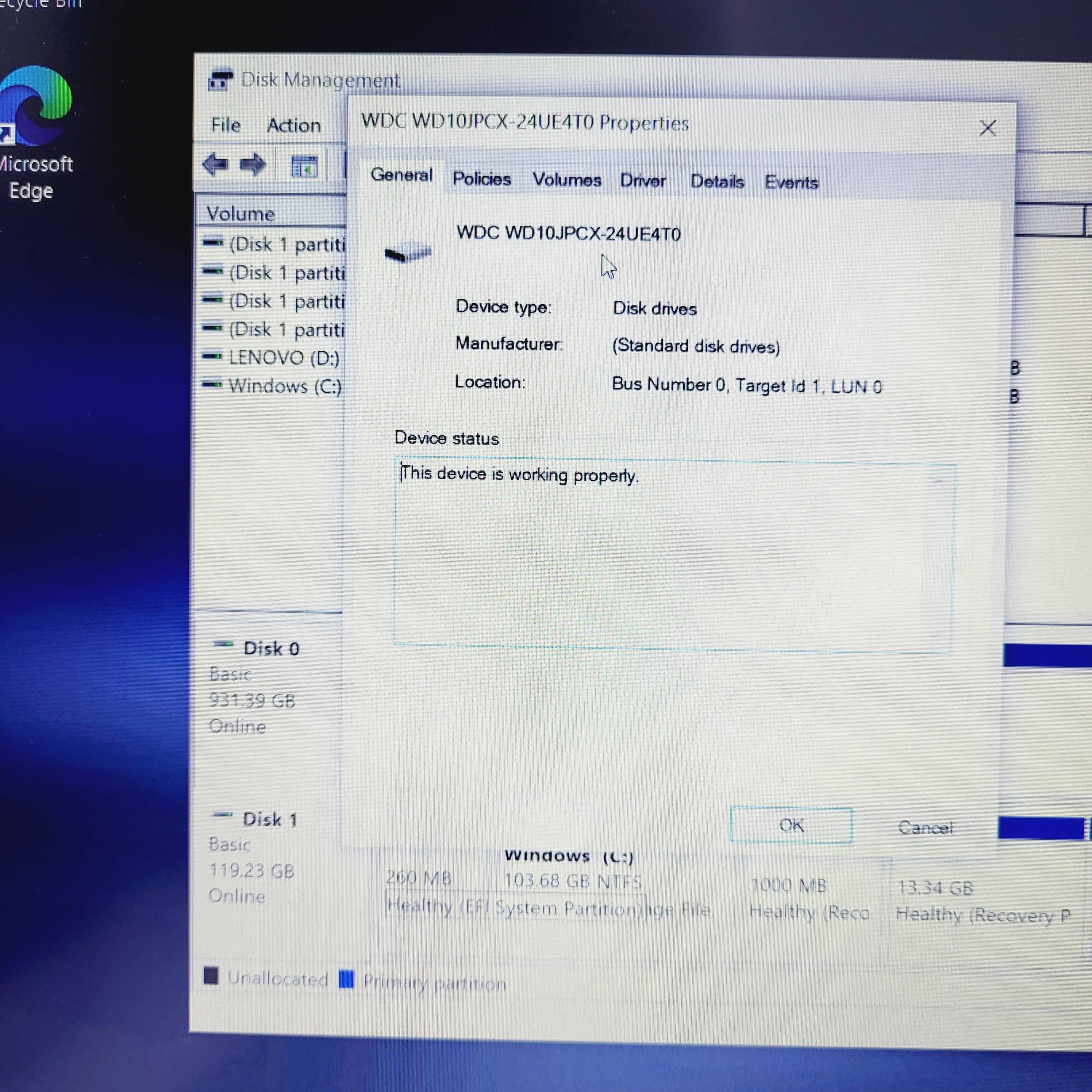The width and height of the screenshot is (1092, 1092).
Task: Select the Disk 0 label in graphical view
Action: coord(271,648)
